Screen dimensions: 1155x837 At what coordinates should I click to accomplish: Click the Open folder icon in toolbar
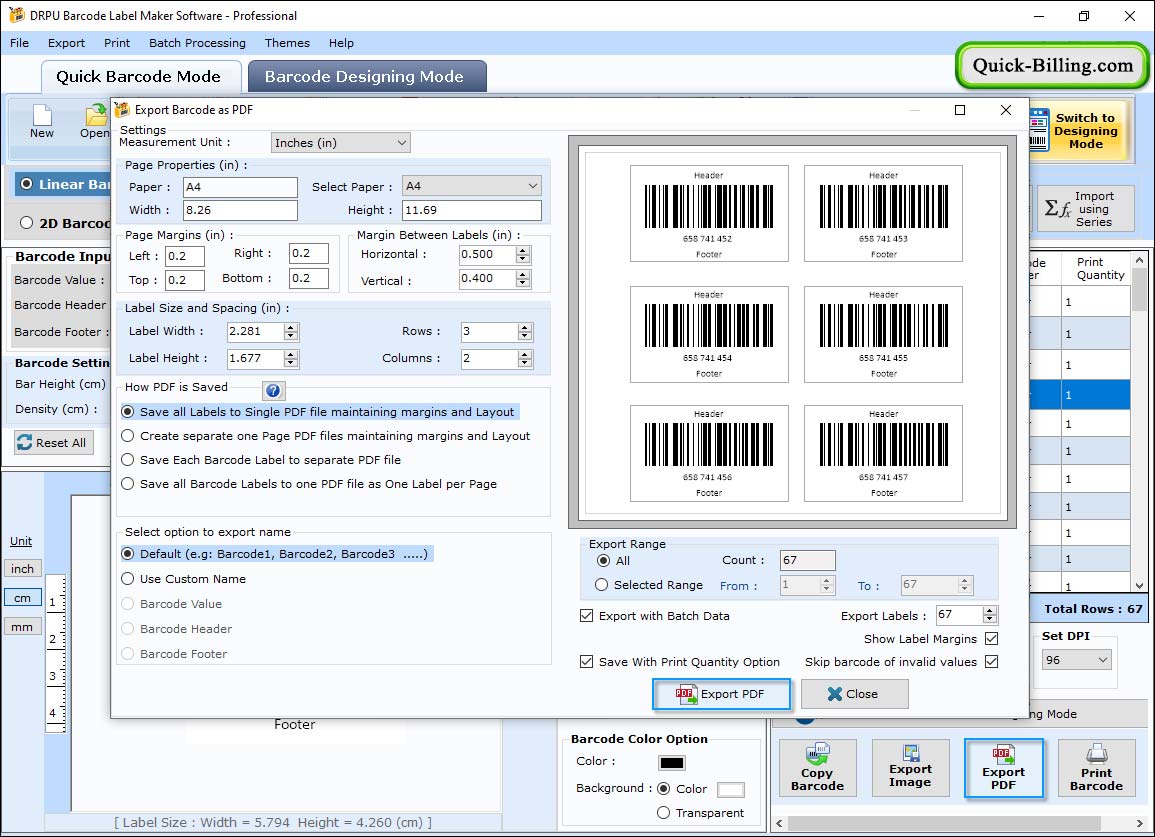[96, 115]
